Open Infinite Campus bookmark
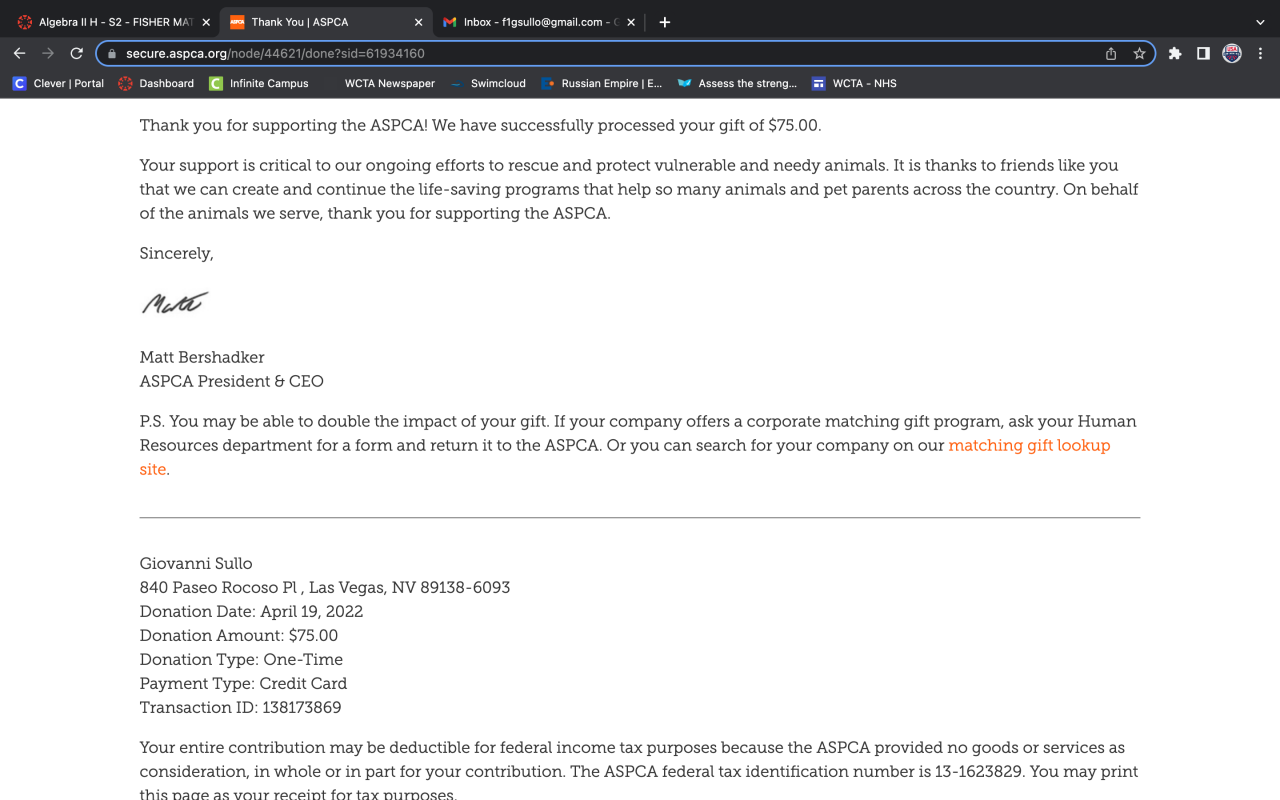The image size is (1280, 800). coord(259,84)
